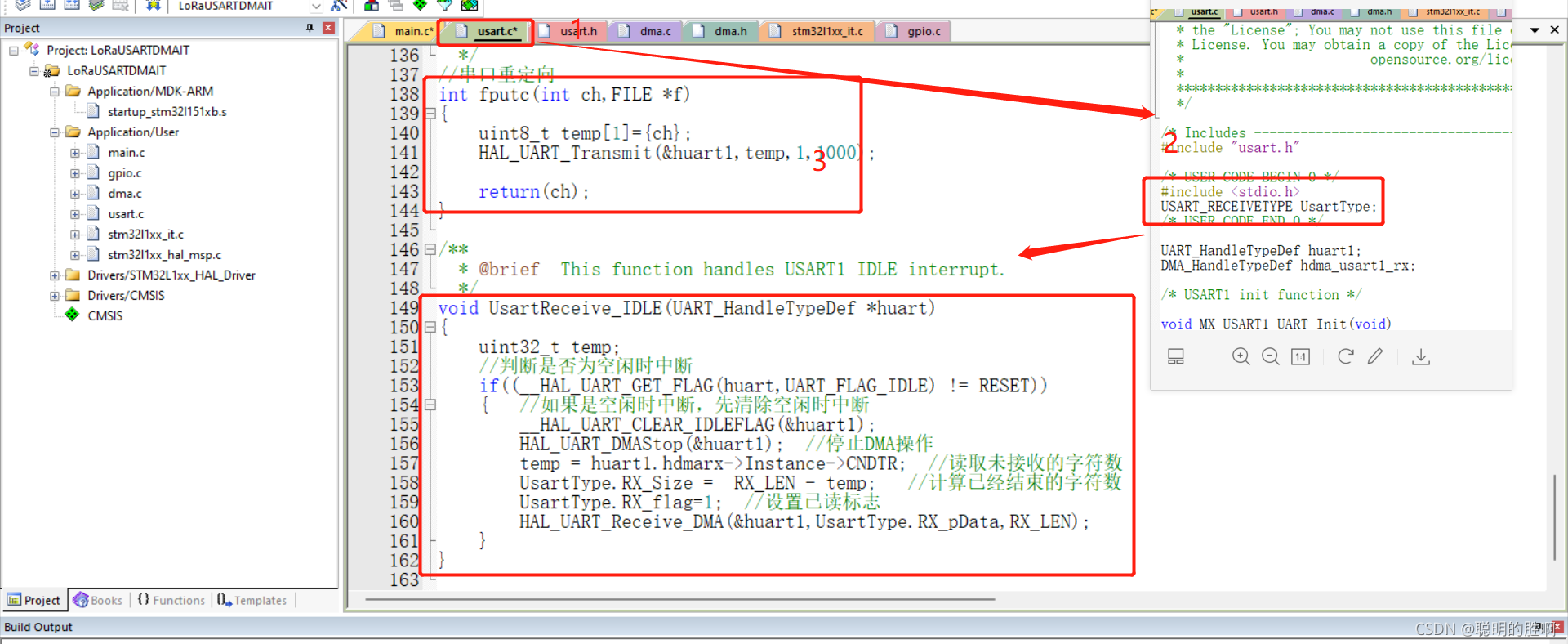Show the thumbnail gallery icon in viewer

(1176, 356)
